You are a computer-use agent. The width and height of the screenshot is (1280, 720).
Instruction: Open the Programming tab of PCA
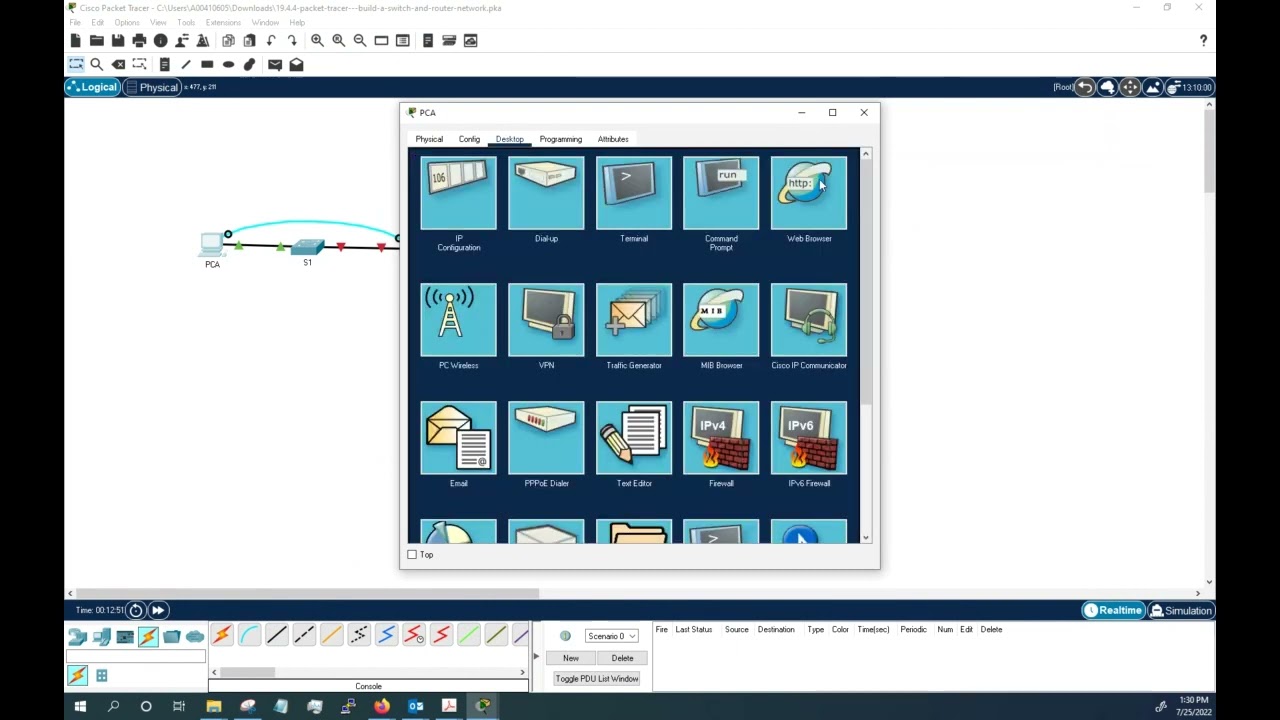[x=560, y=139]
